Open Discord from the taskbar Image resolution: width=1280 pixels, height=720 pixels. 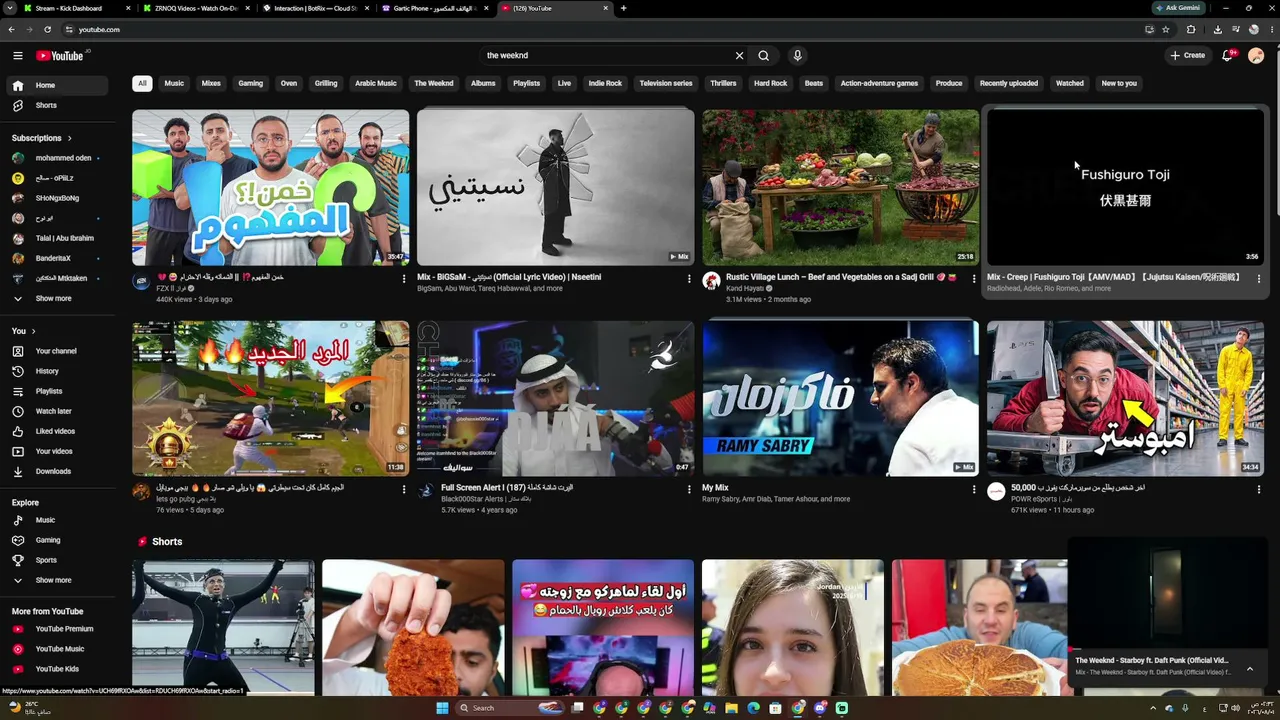click(820, 708)
